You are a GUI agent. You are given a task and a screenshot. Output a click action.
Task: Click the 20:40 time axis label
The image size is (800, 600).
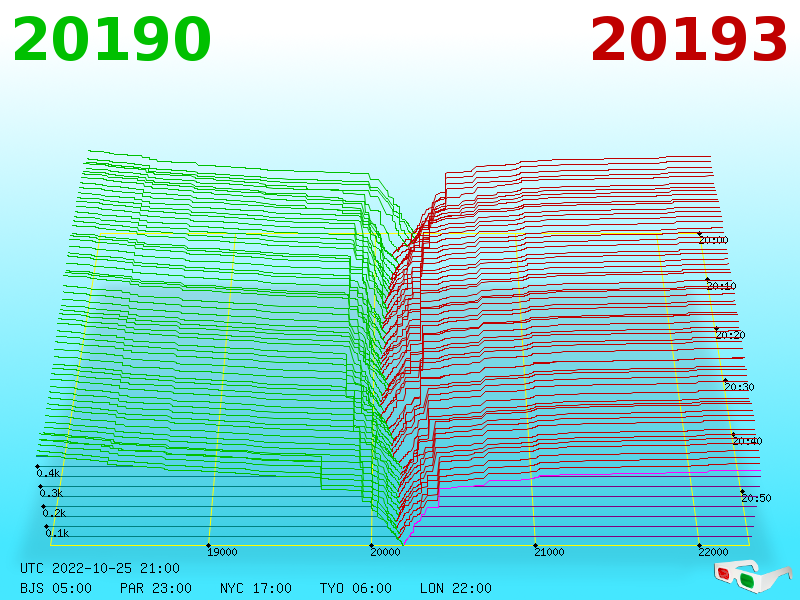tap(747, 441)
